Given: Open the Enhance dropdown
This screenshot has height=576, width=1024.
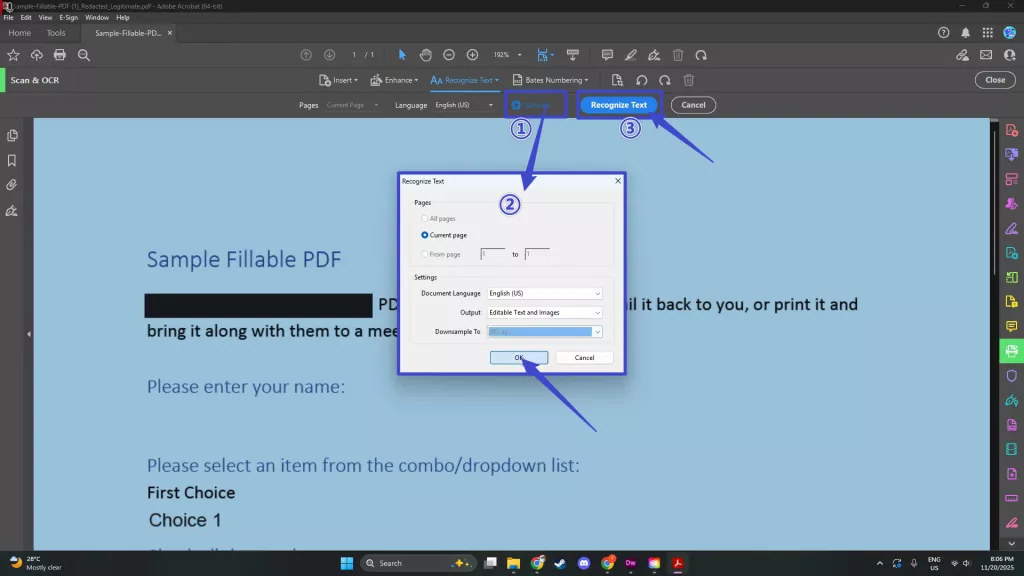Looking at the screenshot, I should coord(394,80).
